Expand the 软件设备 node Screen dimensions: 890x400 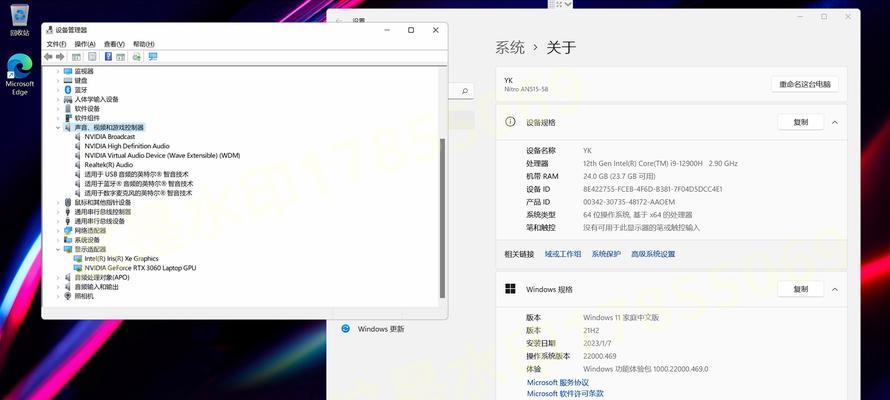58,109
